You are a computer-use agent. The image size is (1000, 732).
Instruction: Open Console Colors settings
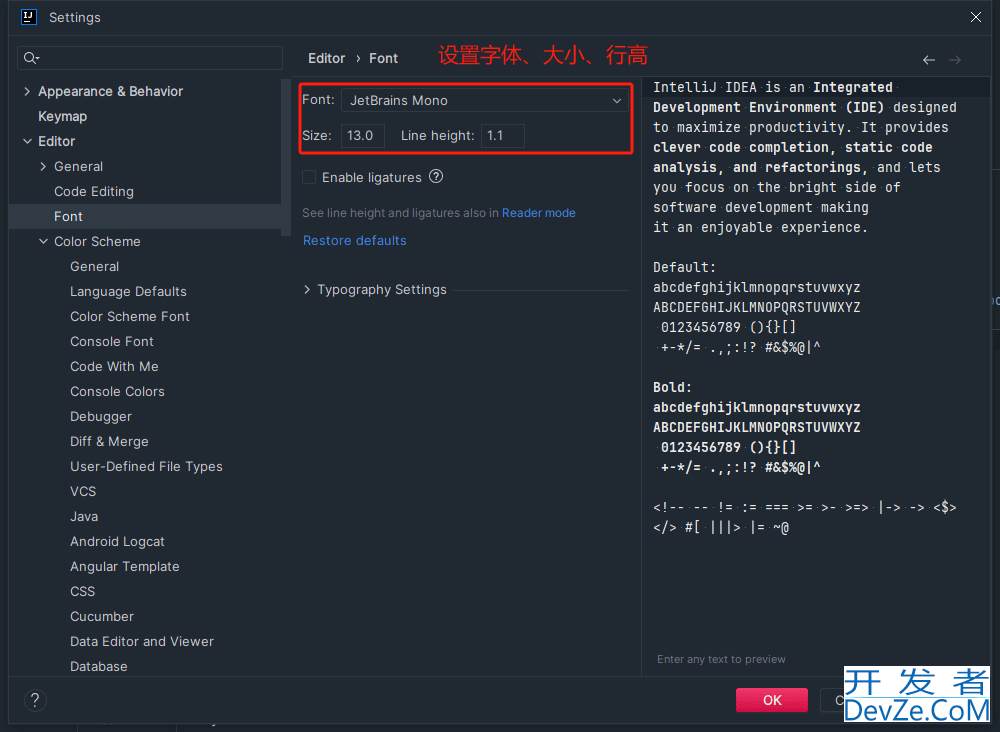pos(117,392)
